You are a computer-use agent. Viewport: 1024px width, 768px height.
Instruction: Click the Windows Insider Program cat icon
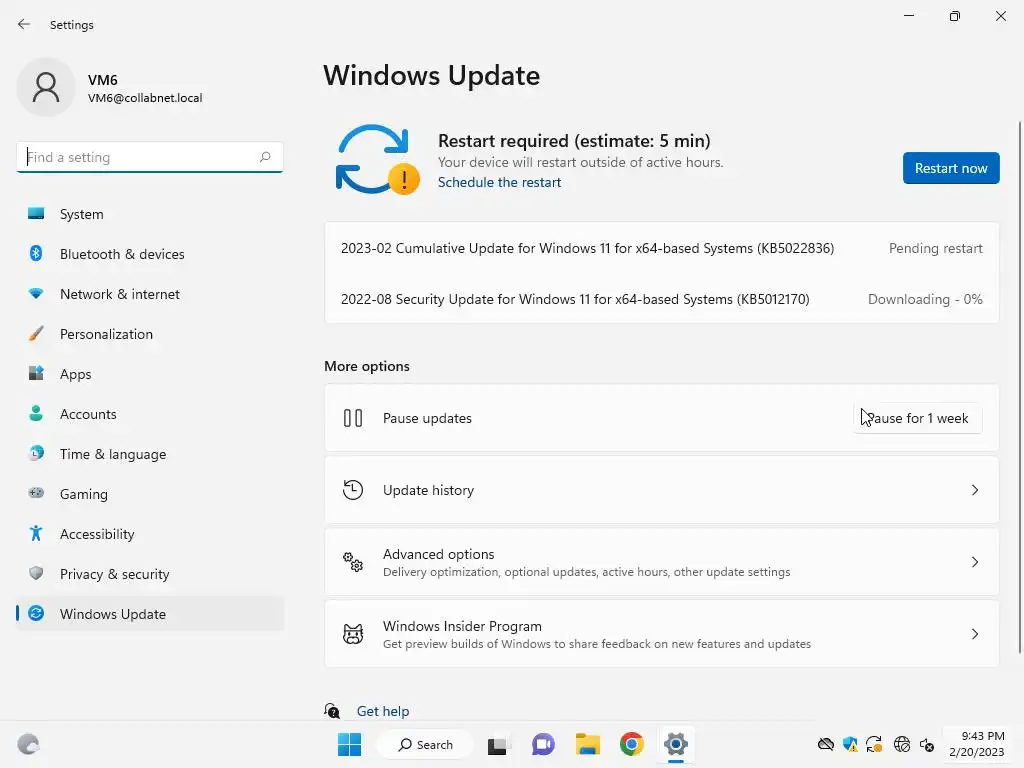pos(353,633)
